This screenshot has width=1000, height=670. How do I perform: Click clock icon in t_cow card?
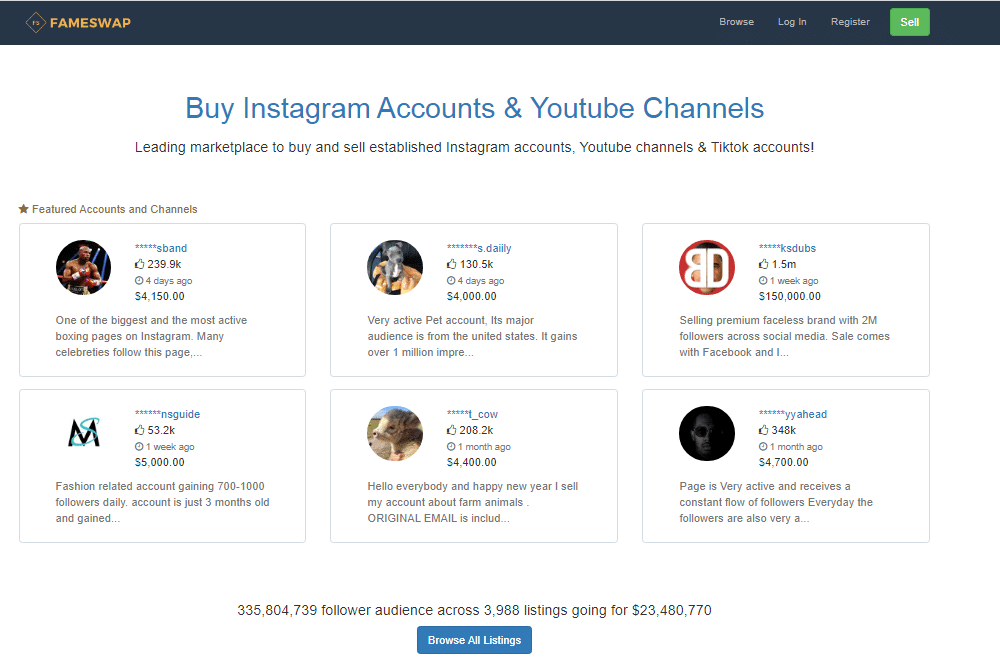coord(451,446)
